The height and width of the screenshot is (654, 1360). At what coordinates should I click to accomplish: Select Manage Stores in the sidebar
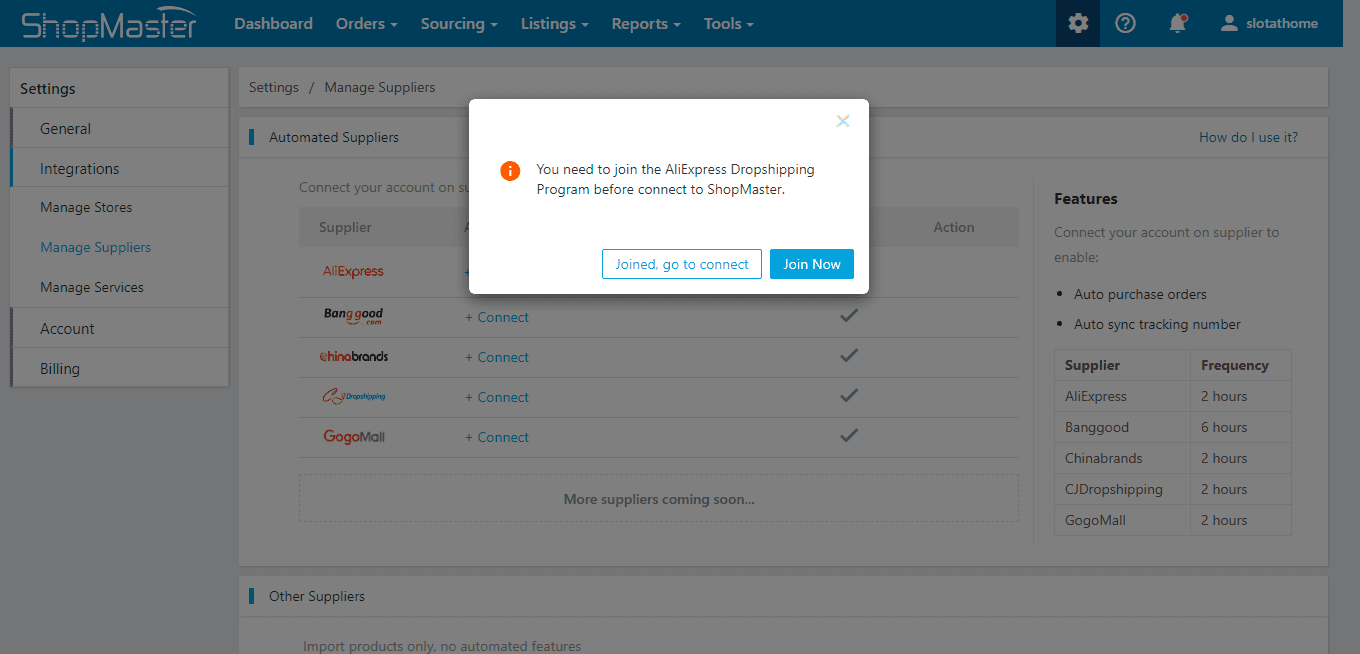pos(86,207)
